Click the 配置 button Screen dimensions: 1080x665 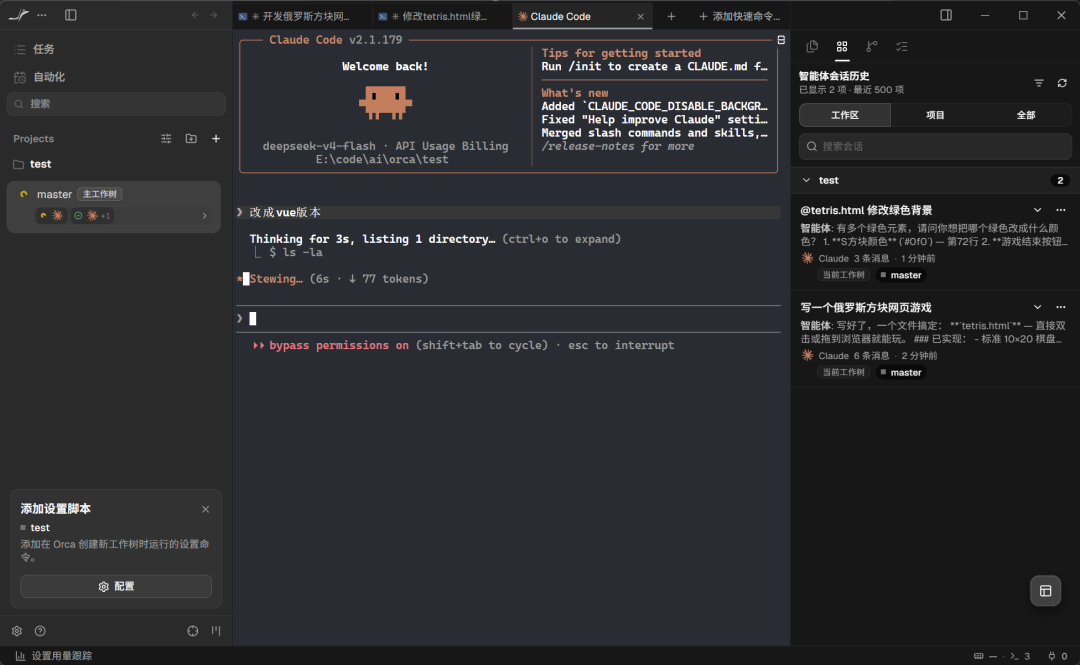coord(116,586)
